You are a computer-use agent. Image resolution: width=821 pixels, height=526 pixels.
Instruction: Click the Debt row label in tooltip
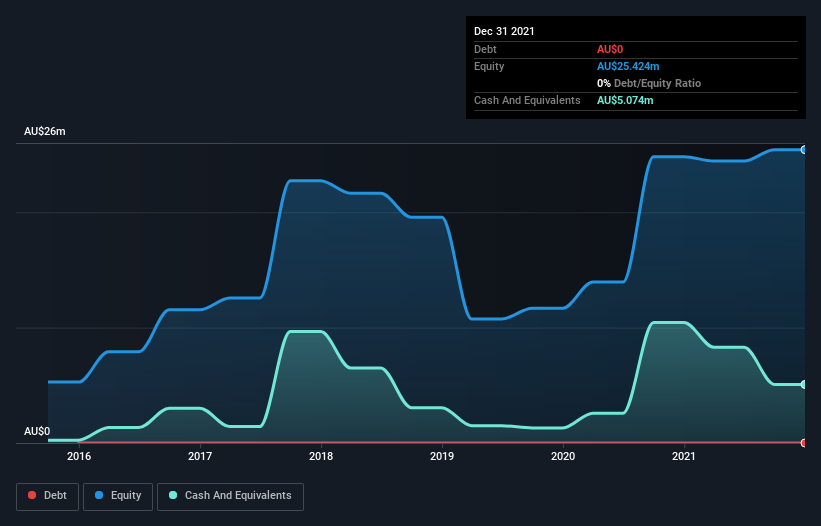[485, 49]
